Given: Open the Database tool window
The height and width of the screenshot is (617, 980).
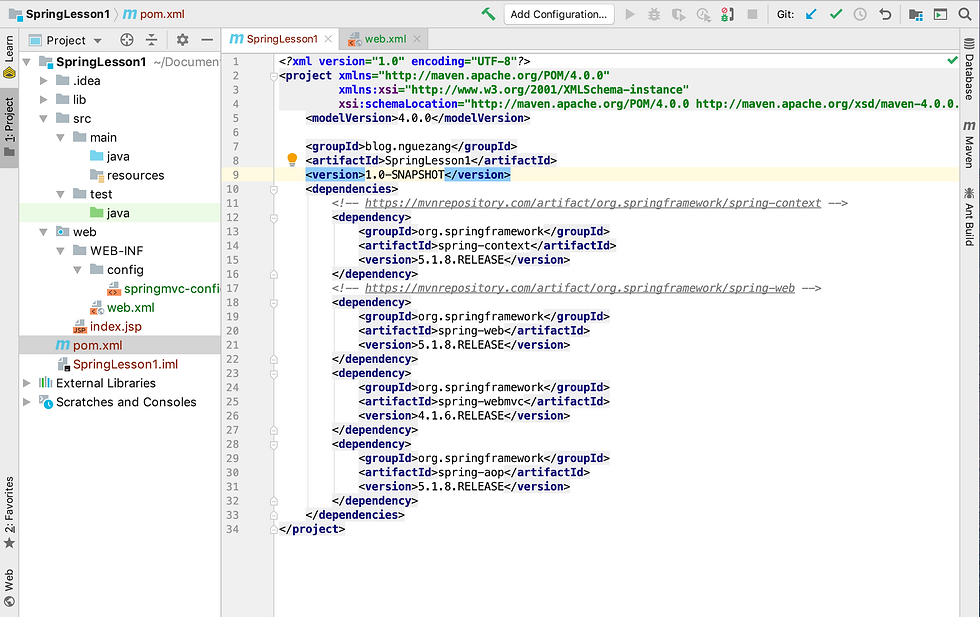Looking at the screenshot, I should coord(969,69).
